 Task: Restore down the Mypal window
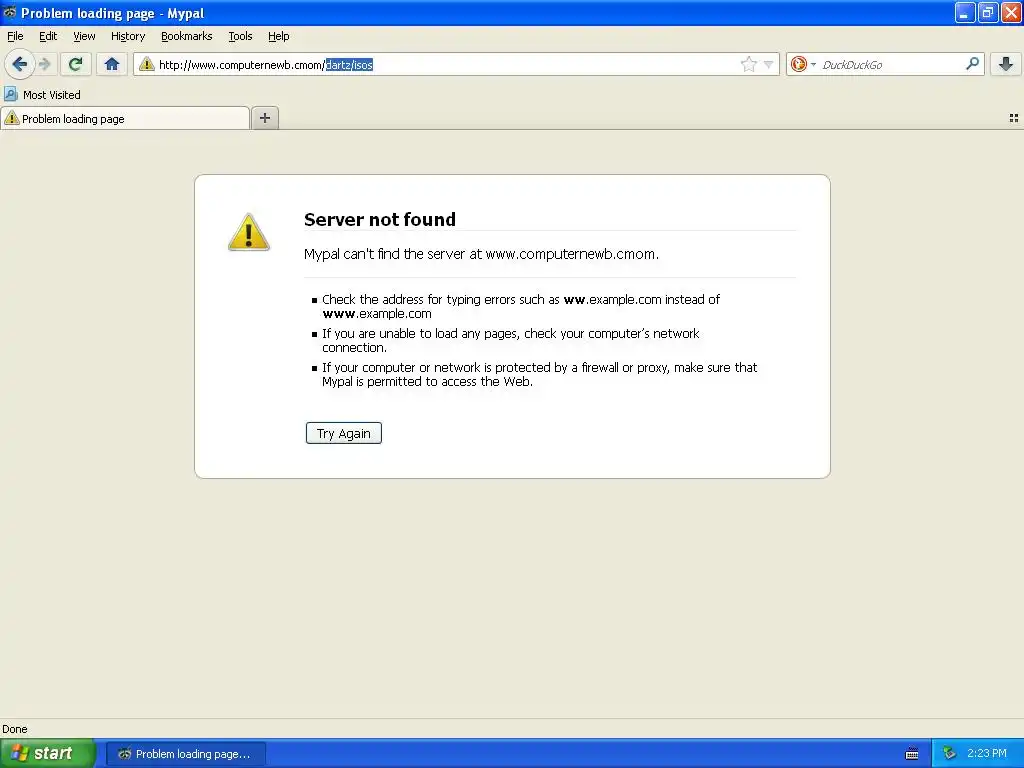click(987, 12)
